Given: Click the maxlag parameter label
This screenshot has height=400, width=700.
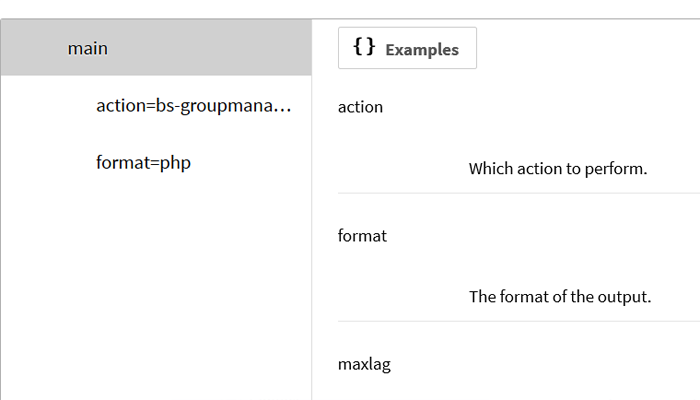Looking at the screenshot, I should pos(364,364).
